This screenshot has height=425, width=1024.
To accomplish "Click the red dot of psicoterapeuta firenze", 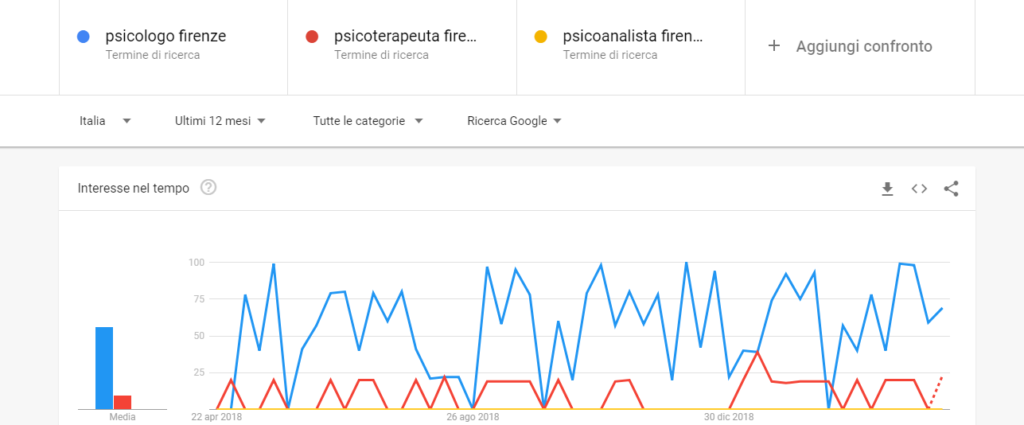I will point(312,37).
